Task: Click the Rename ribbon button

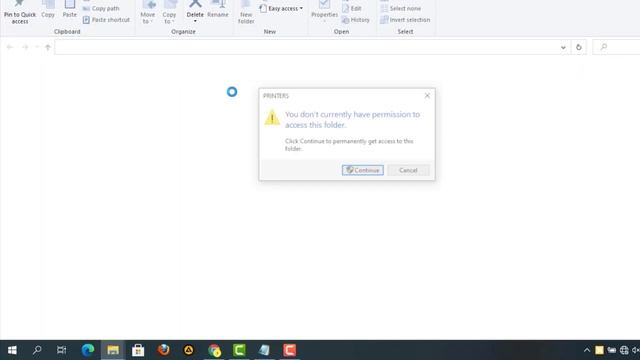Action: pyautogui.click(x=218, y=10)
